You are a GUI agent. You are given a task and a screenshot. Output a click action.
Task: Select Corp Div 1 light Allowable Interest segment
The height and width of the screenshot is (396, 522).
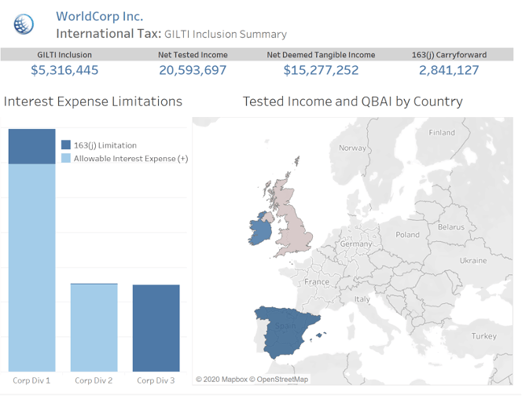[32, 267]
